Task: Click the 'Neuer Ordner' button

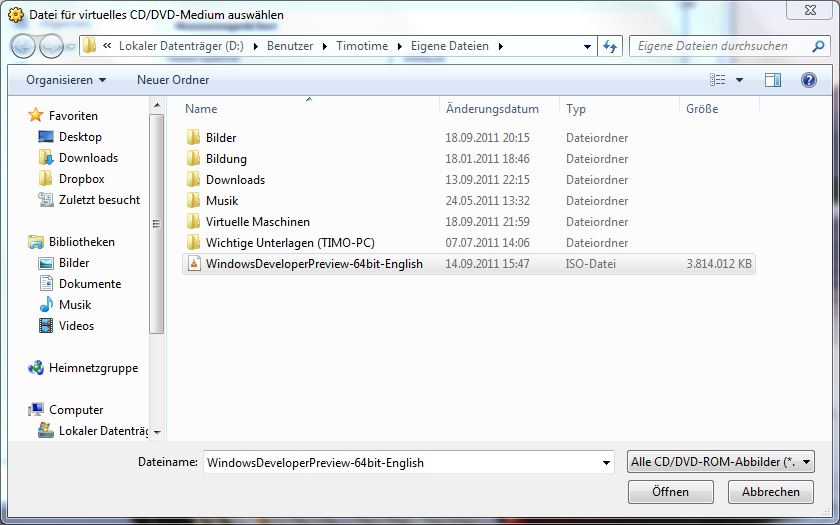Action: click(x=173, y=80)
